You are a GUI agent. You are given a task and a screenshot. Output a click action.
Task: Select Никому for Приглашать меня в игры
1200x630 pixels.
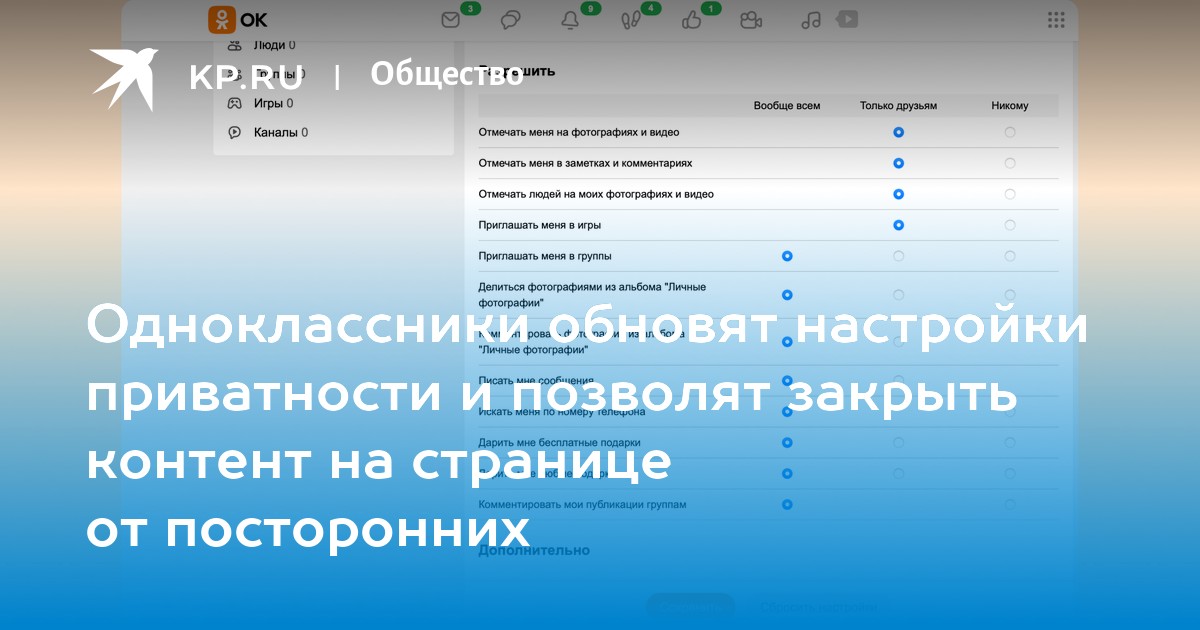1010,225
